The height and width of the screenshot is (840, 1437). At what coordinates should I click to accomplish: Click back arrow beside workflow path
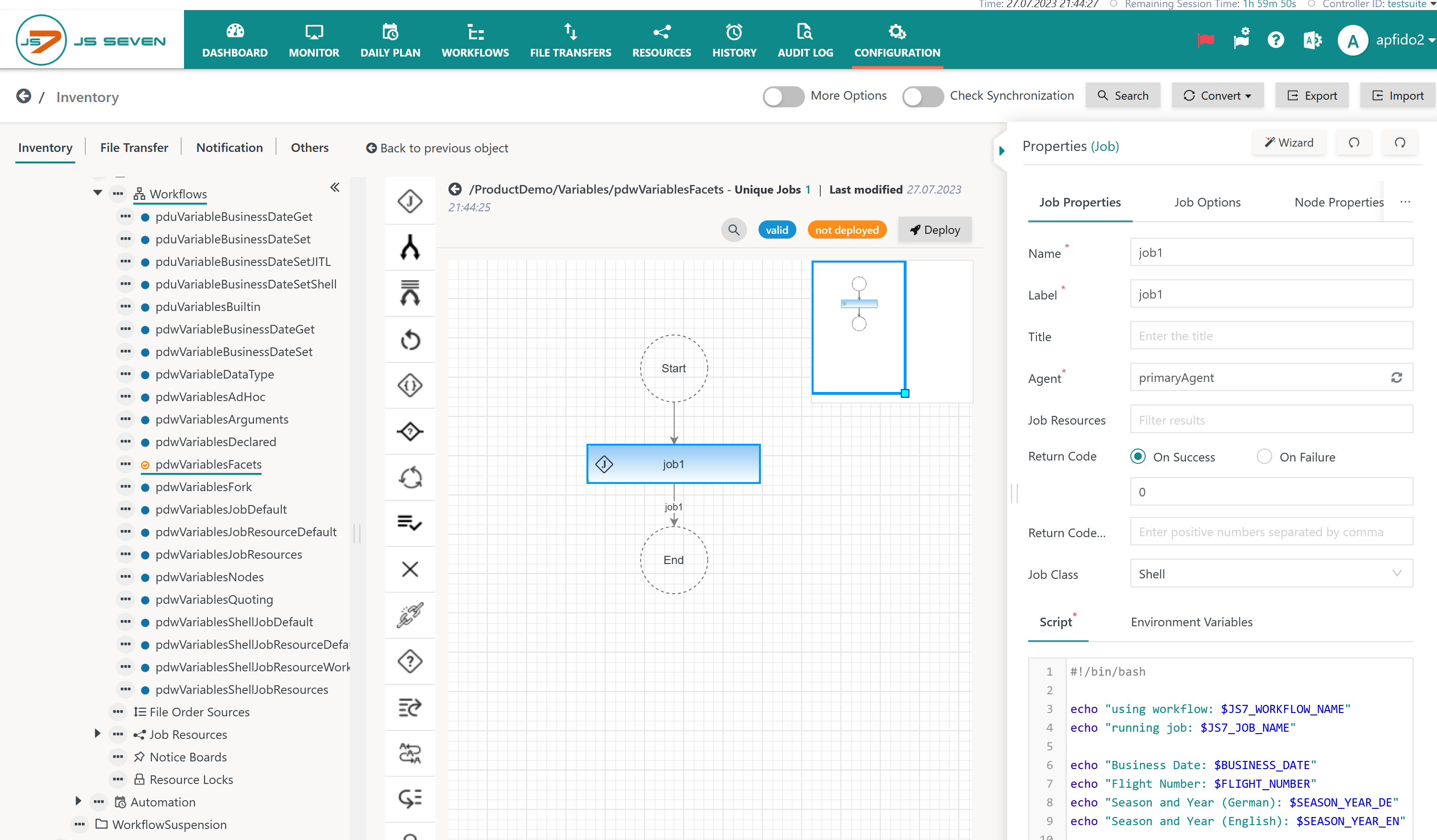(x=454, y=189)
